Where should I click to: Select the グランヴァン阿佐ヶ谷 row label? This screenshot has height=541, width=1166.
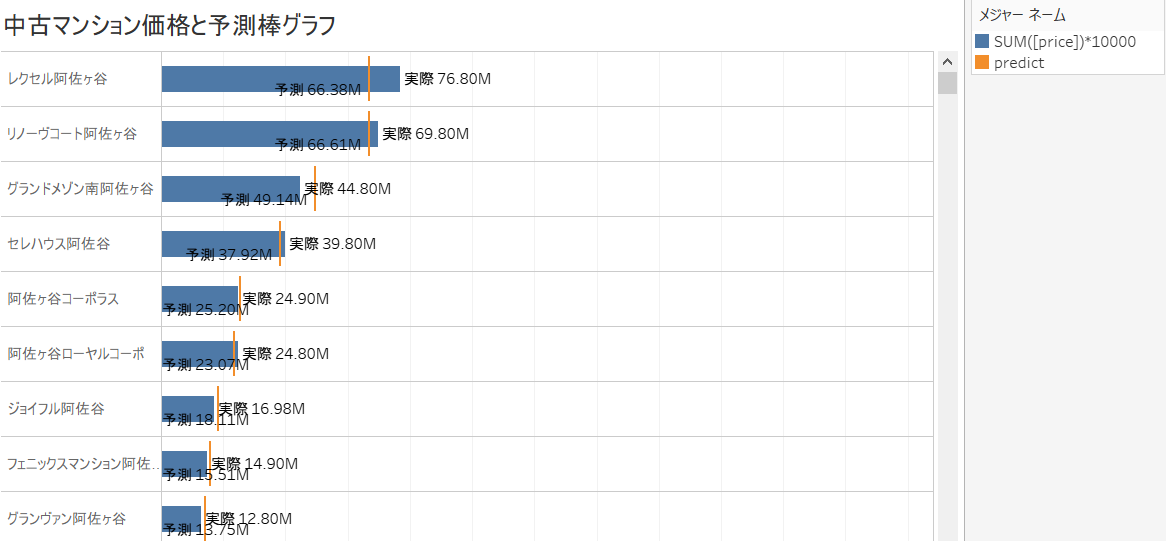tap(66, 519)
